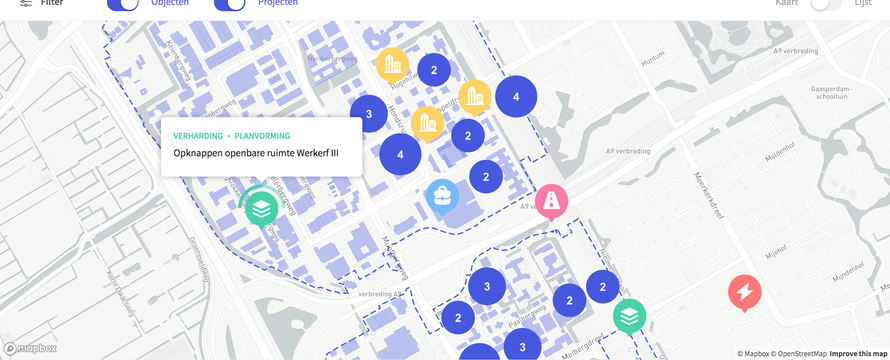Expand the 2 cluster next to Hogehilweg
Image resolution: width=890 pixels, height=360 pixels.
434,70
